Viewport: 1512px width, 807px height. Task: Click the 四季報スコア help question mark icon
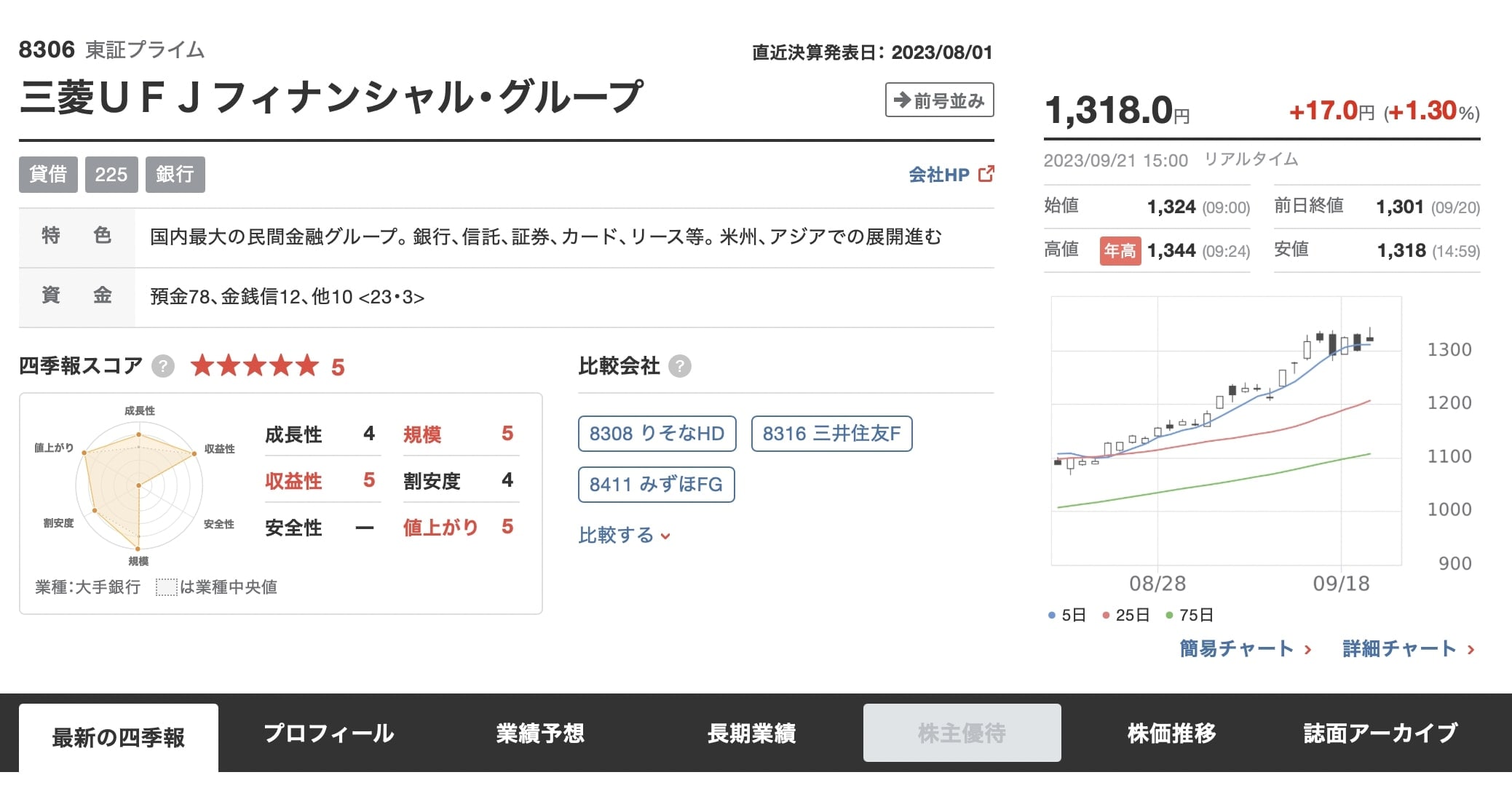(x=163, y=366)
